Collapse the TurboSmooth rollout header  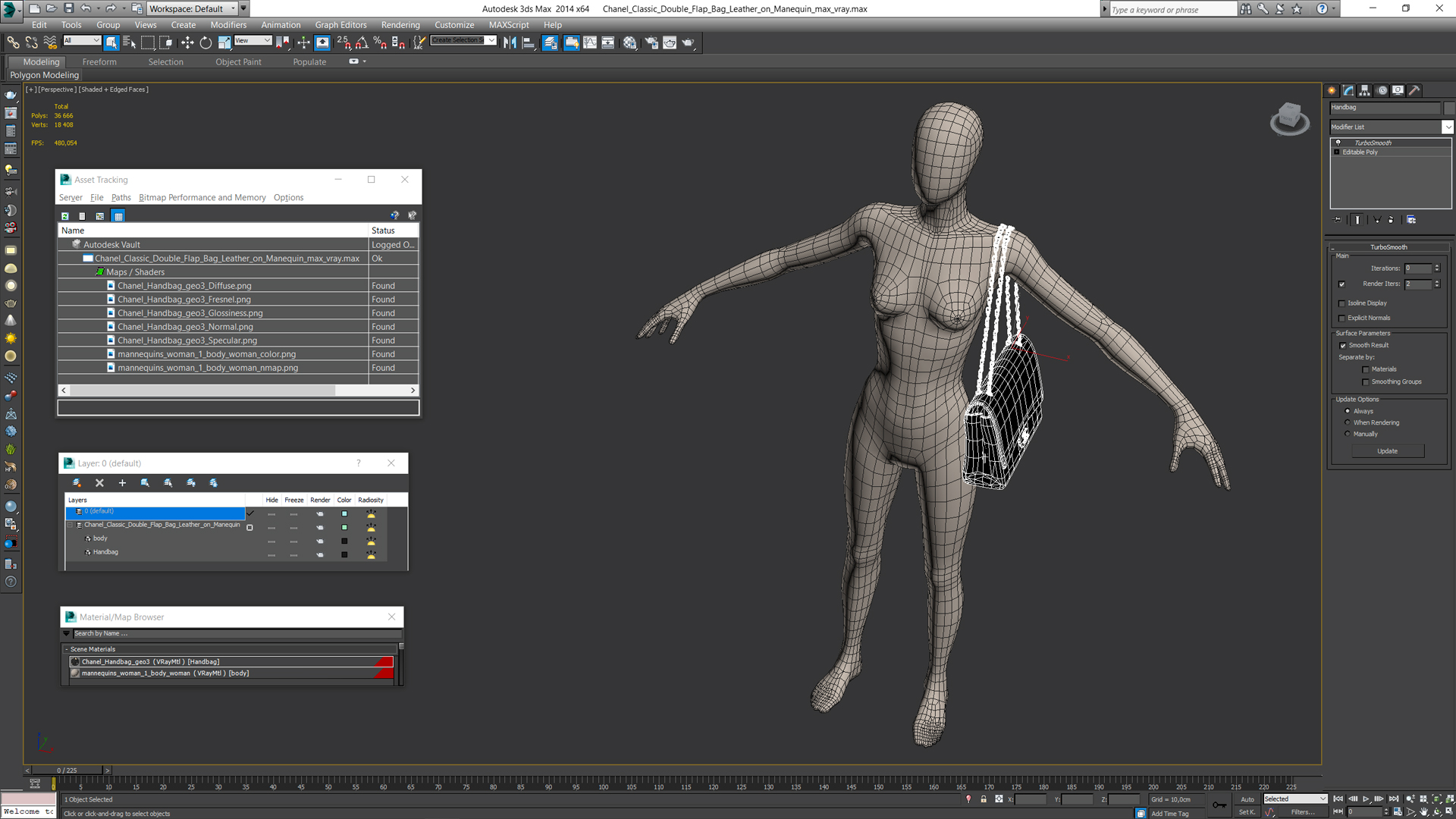(x=1389, y=247)
